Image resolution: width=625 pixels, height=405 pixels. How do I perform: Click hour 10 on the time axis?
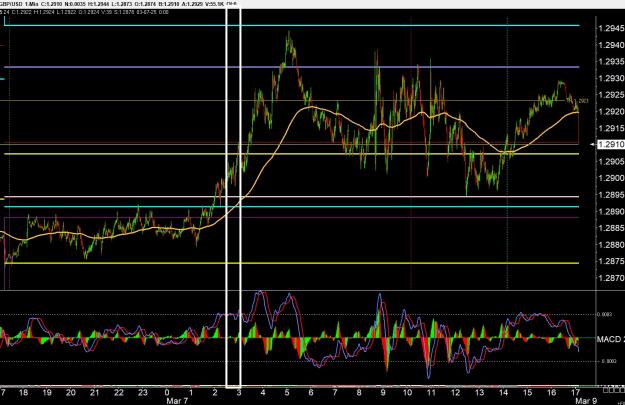407,392
